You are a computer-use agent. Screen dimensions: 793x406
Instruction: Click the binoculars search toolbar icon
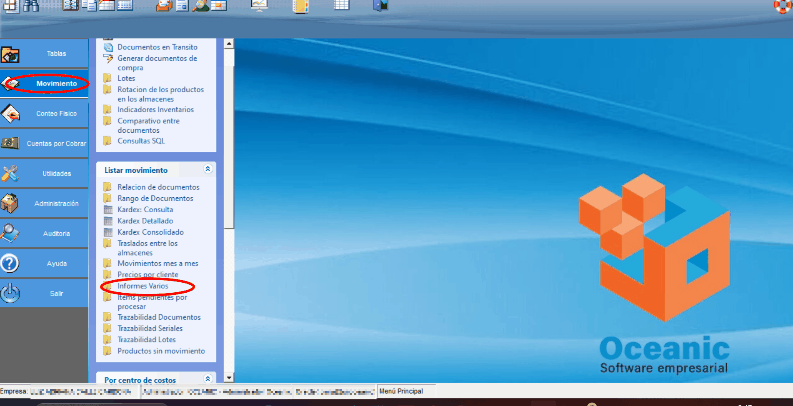[x=31, y=6]
